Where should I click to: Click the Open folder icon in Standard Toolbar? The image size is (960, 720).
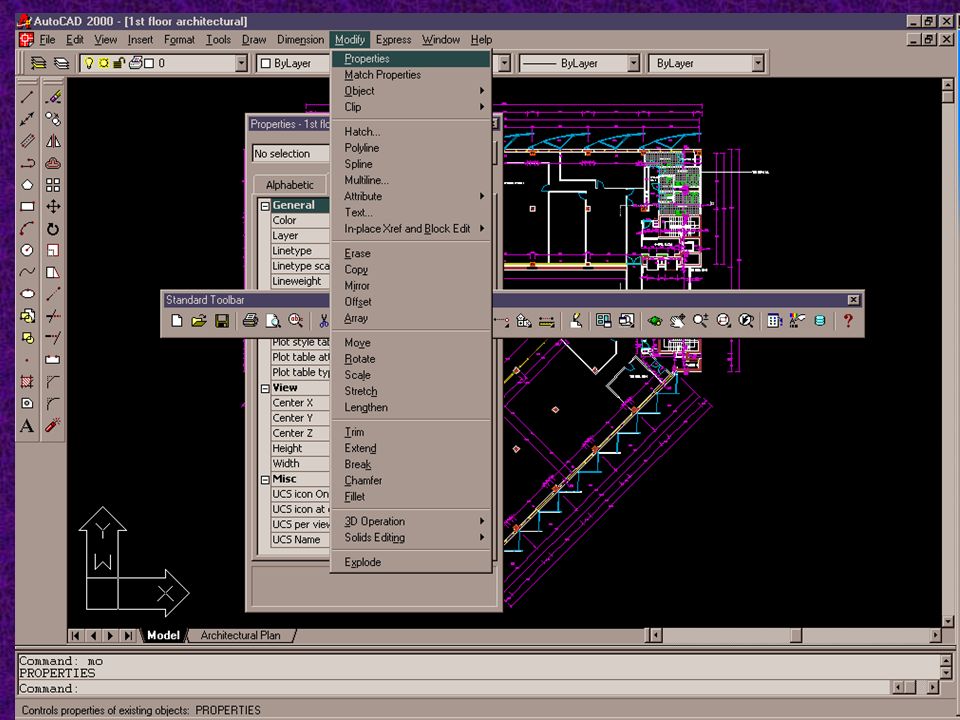tap(199, 320)
